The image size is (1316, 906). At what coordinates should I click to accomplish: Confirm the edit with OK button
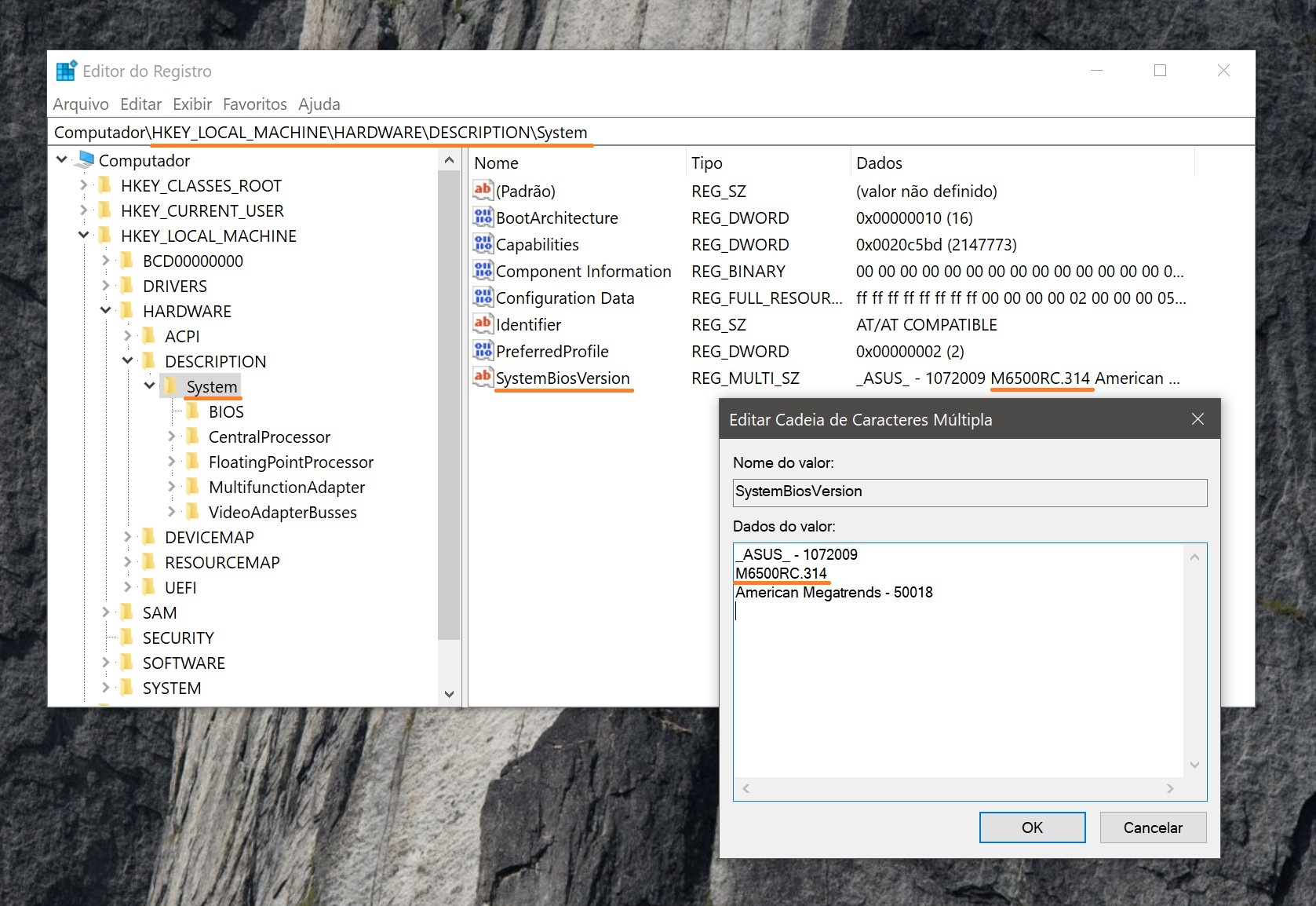click(x=1031, y=827)
